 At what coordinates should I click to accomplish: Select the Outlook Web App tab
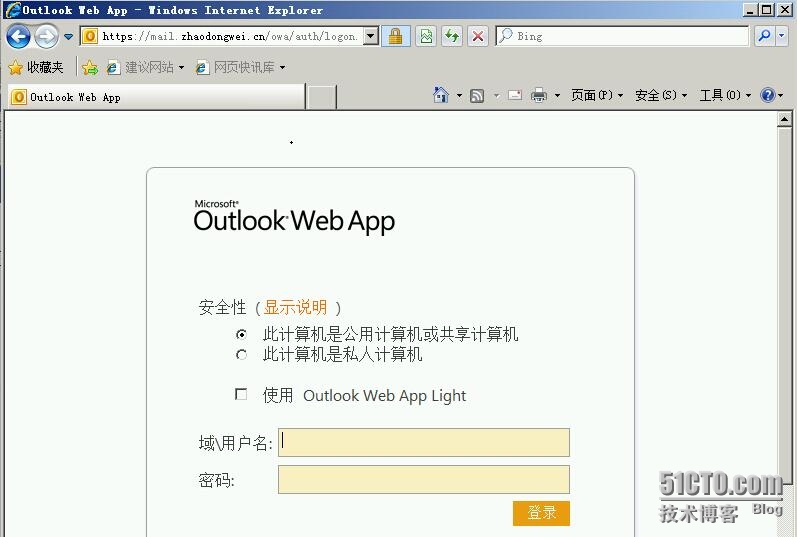pos(156,97)
